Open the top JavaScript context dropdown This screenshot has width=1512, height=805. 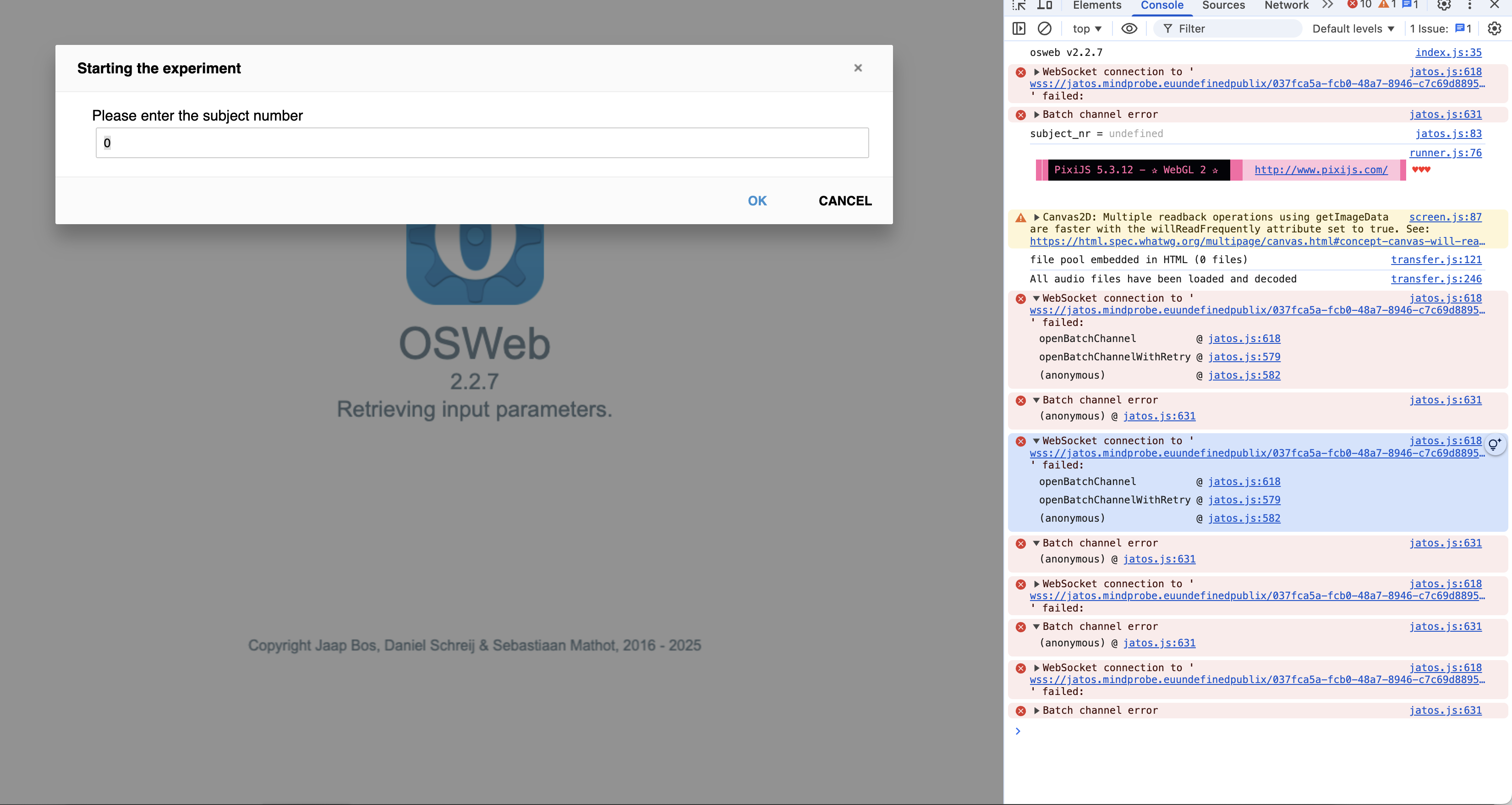1086,28
